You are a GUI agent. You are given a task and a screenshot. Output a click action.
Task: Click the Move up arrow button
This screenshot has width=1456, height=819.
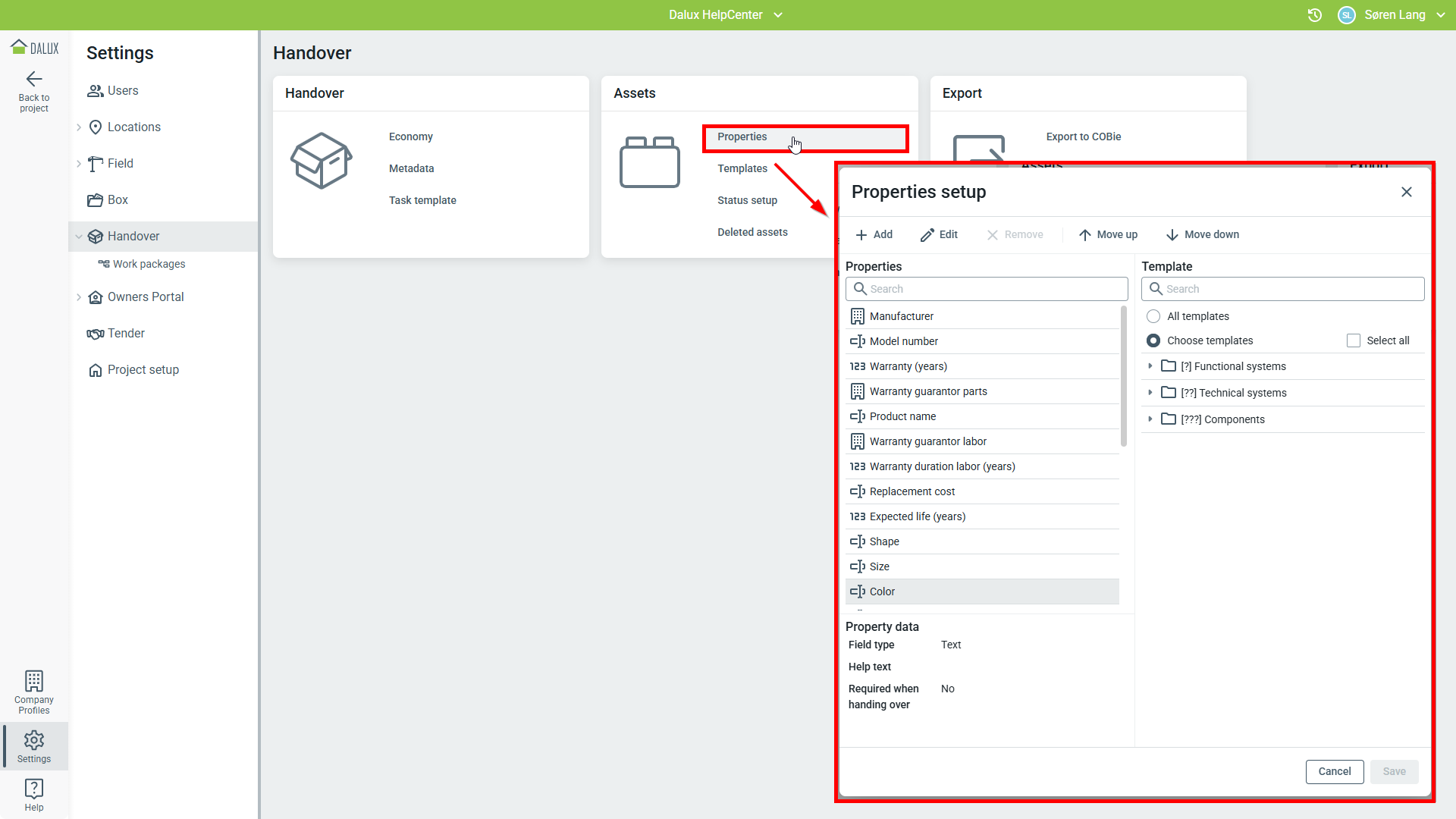click(x=1108, y=235)
